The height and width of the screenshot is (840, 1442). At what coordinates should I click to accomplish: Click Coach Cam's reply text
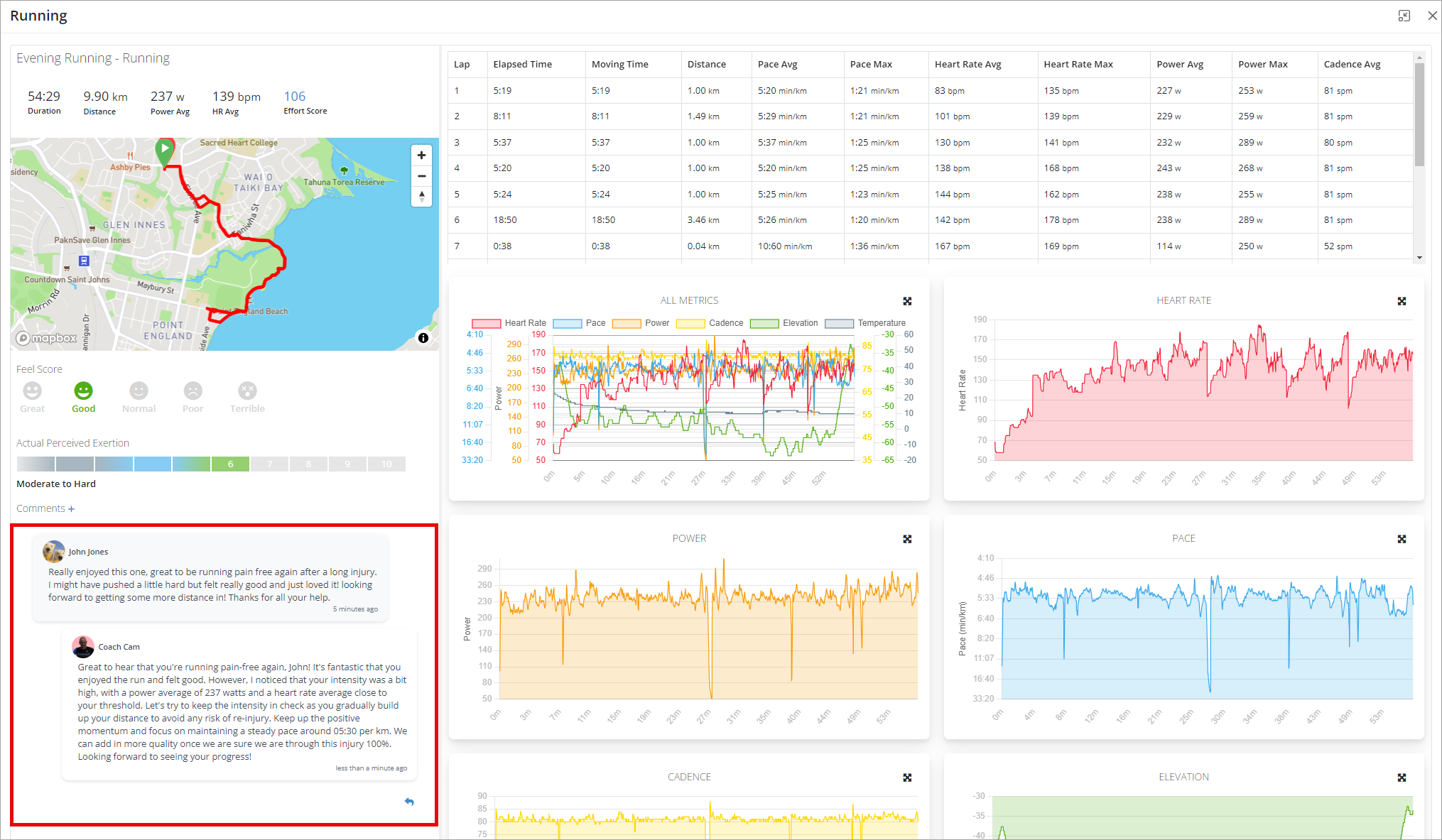click(x=242, y=712)
